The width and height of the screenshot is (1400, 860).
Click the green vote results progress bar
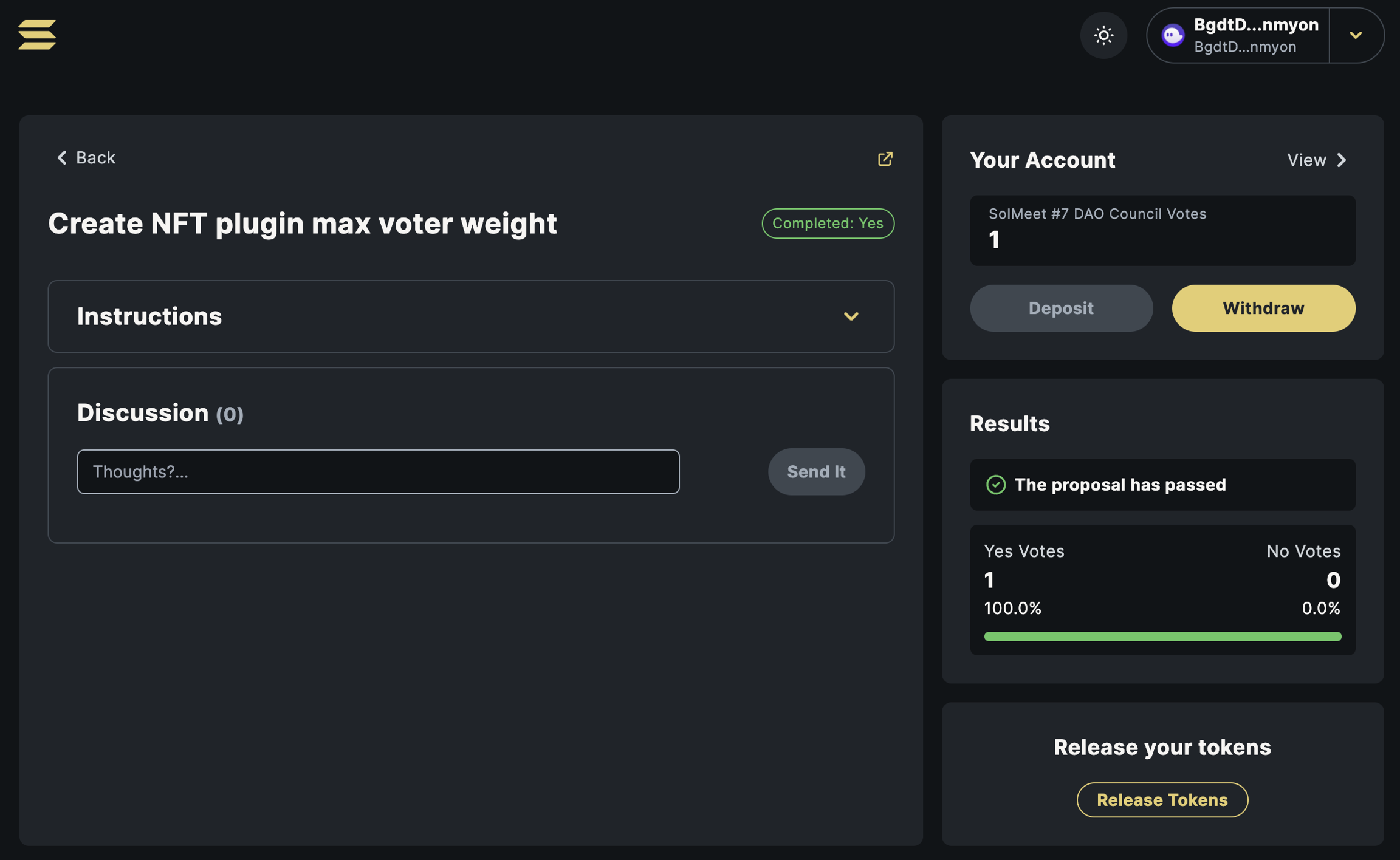tap(1162, 636)
